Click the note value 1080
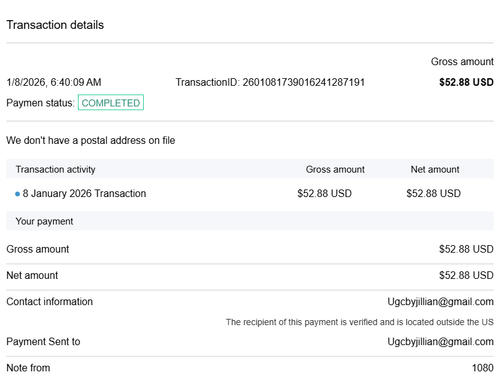500x389 pixels. click(483, 368)
